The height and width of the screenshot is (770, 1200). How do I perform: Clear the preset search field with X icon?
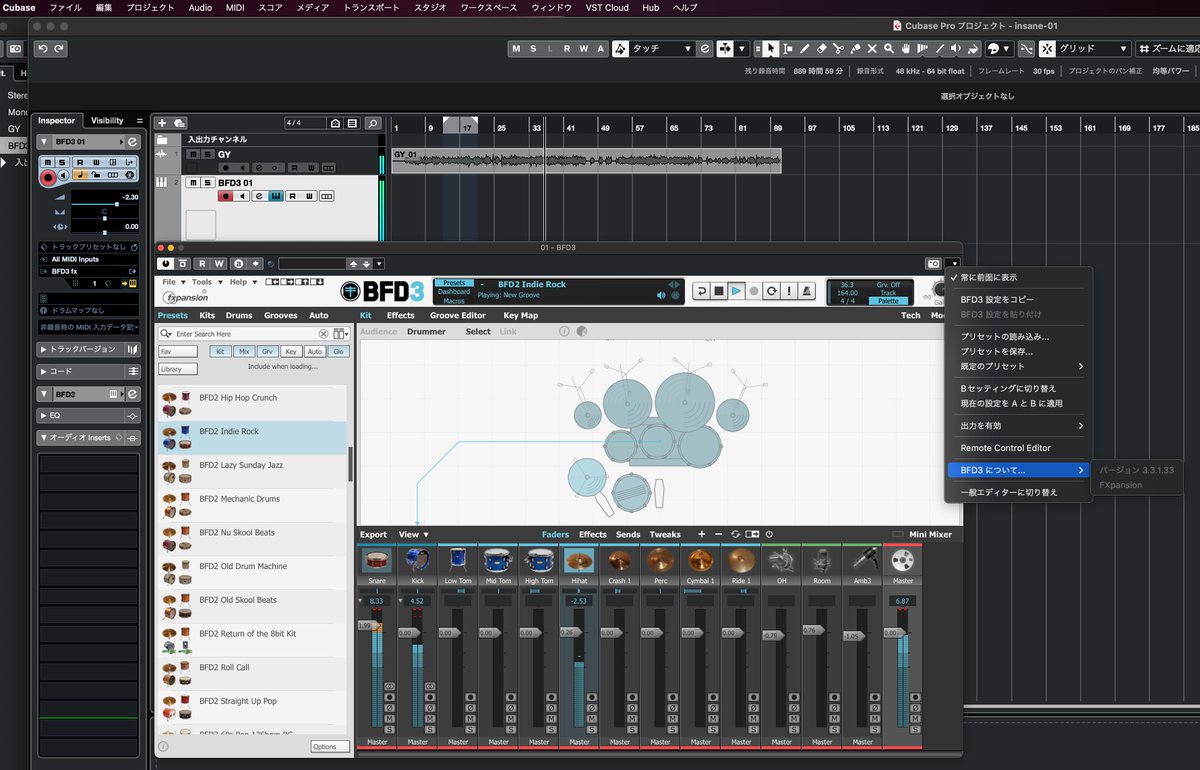click(x=323, y=334)
